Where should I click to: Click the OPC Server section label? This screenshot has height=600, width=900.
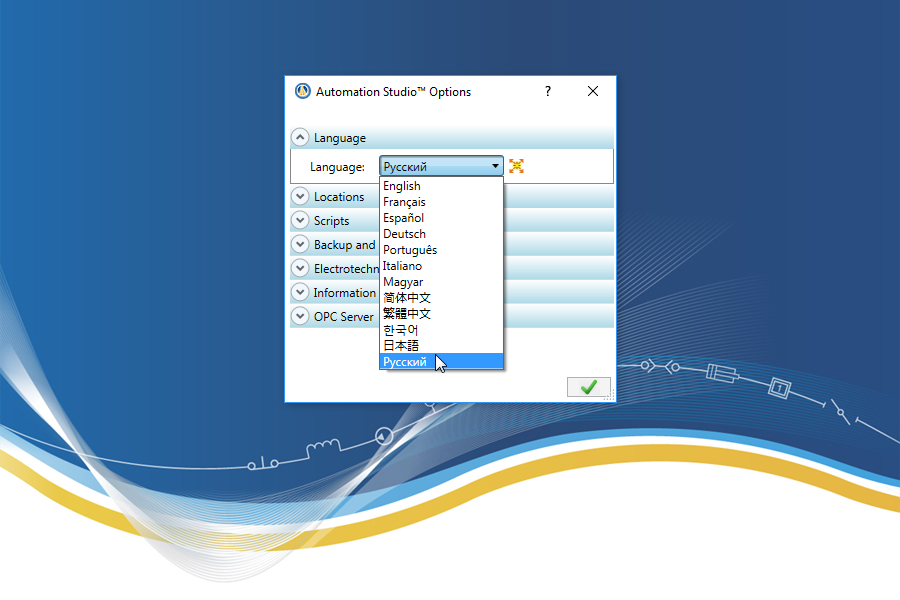[x=343, y=317]
